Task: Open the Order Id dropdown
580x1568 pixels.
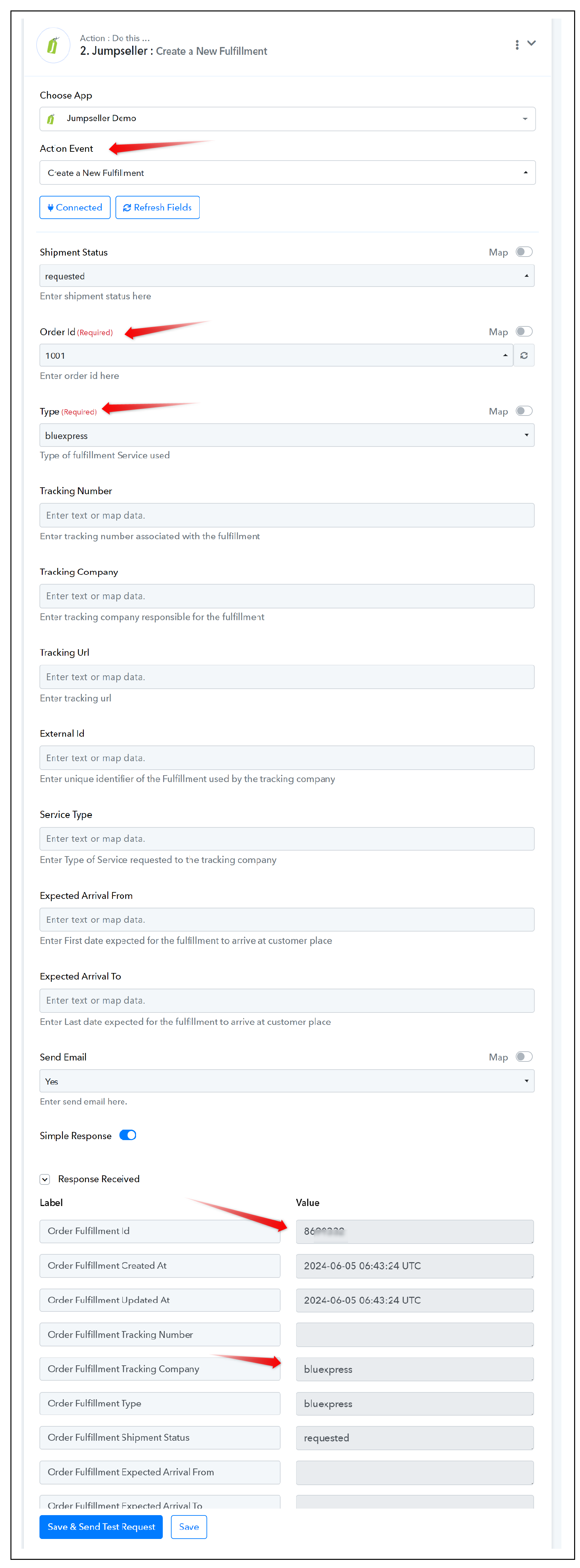Action: point(276,355)
